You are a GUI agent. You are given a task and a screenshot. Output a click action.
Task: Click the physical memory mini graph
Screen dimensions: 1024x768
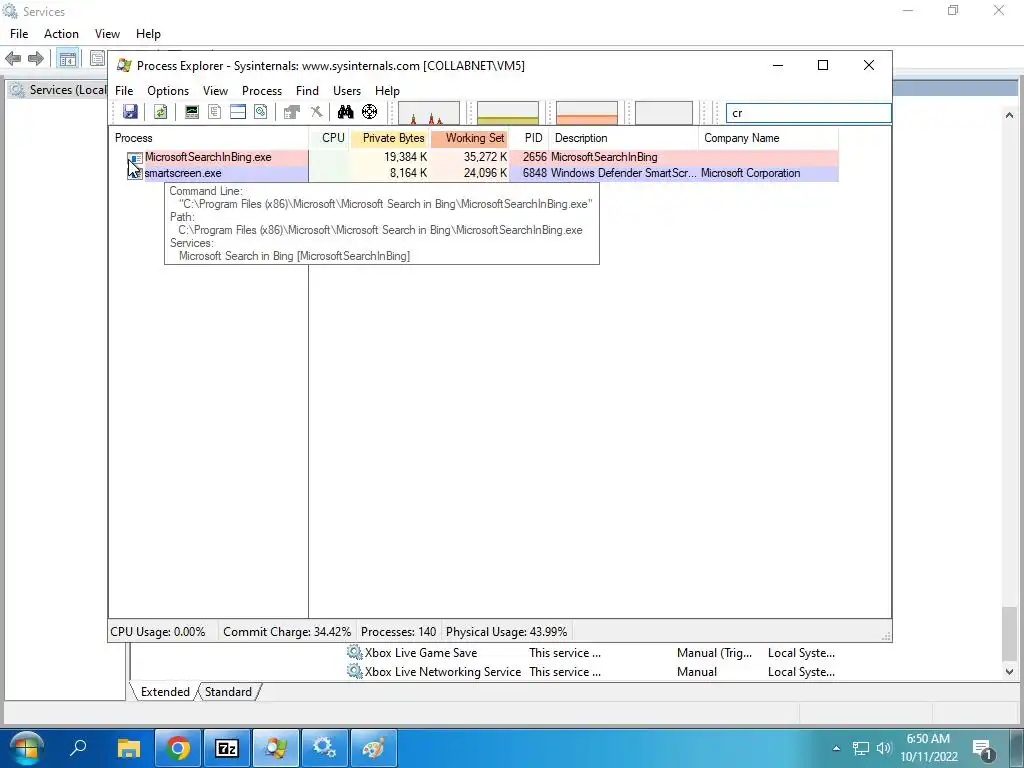[586, 112]
